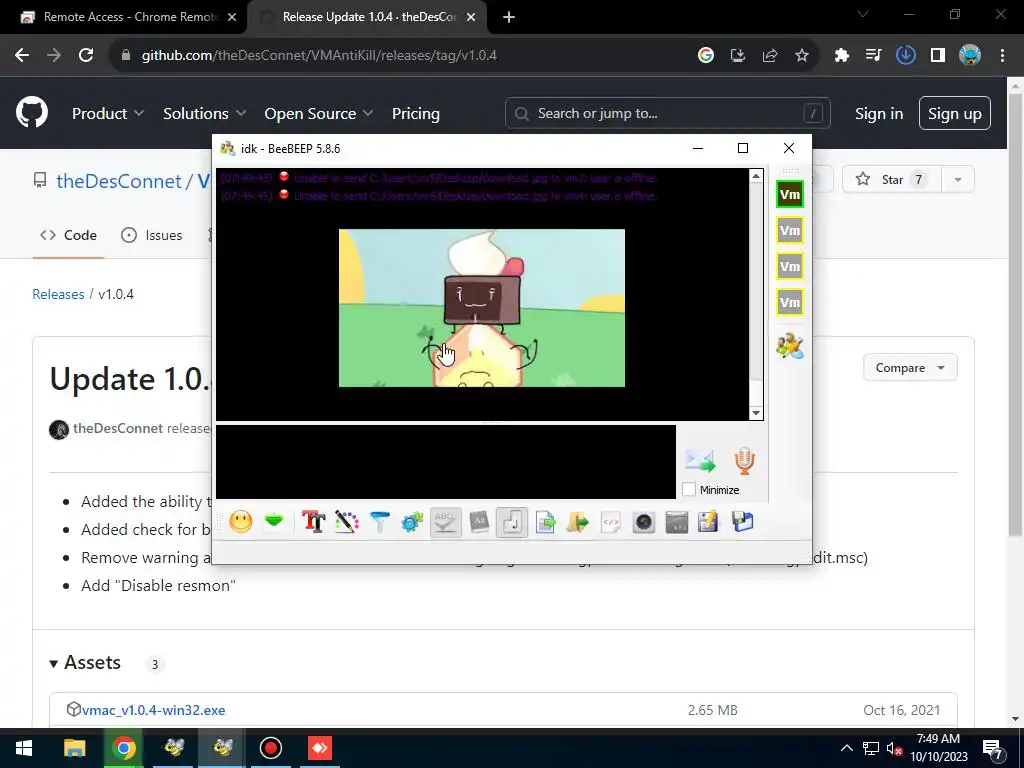
Task: Collapse the Assets section triangle
Action: 54,664
